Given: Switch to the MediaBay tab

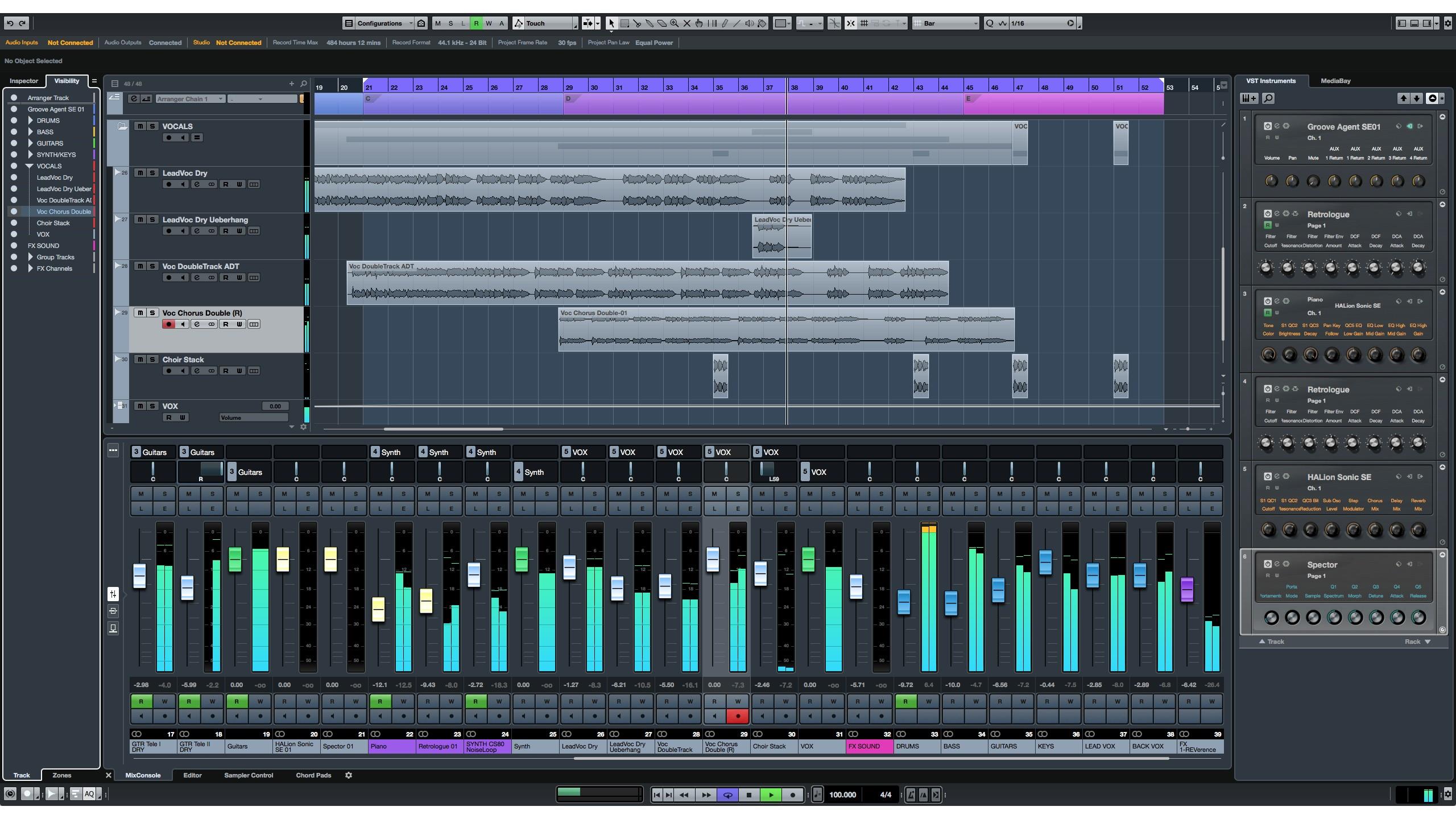Looking at the screenshot, I should coord(1335,81).
